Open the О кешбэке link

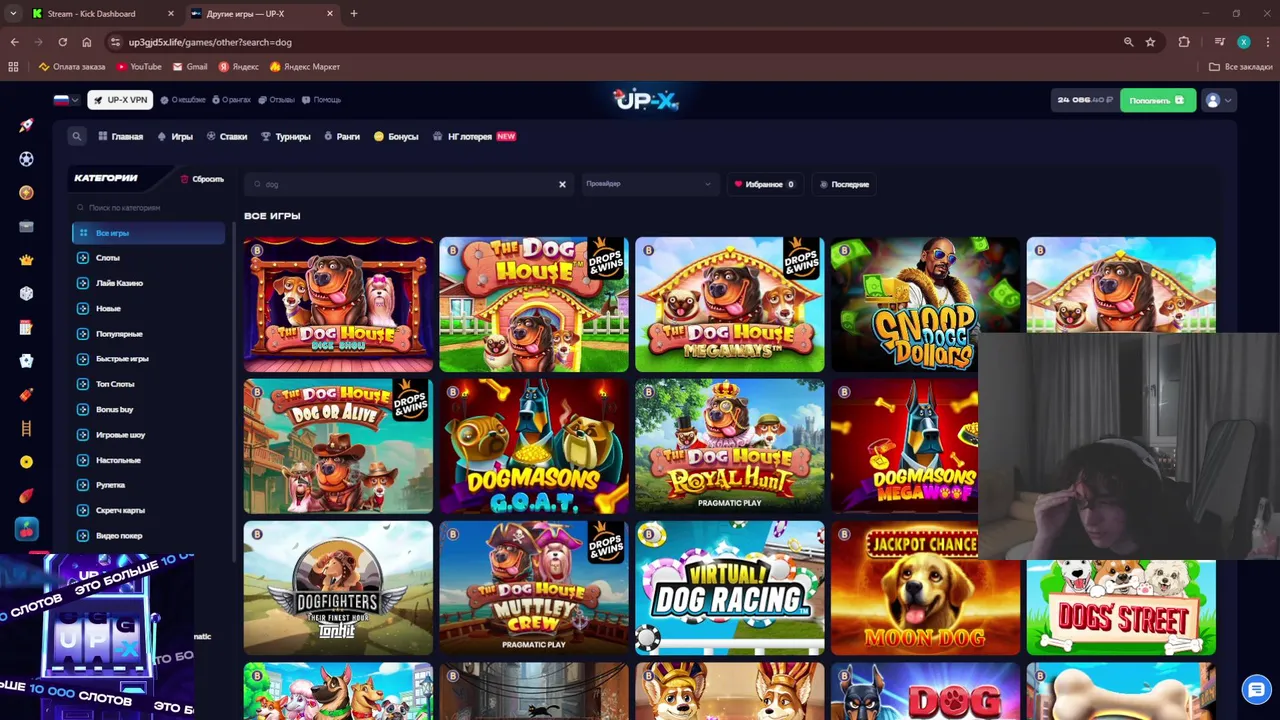coord(184,100)
